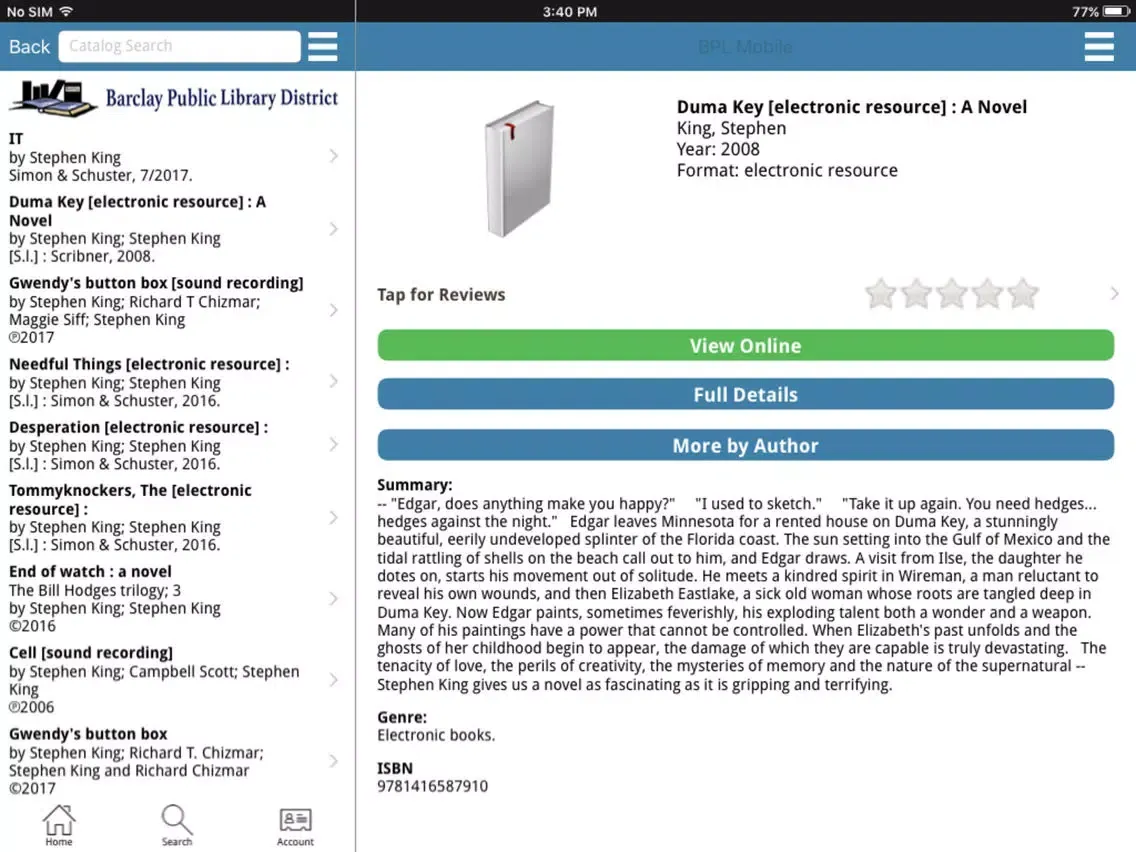Tap The Bill Hodges trilogy; 3 line
This screenshot has height=852, width=1136.
coord(94,590)
